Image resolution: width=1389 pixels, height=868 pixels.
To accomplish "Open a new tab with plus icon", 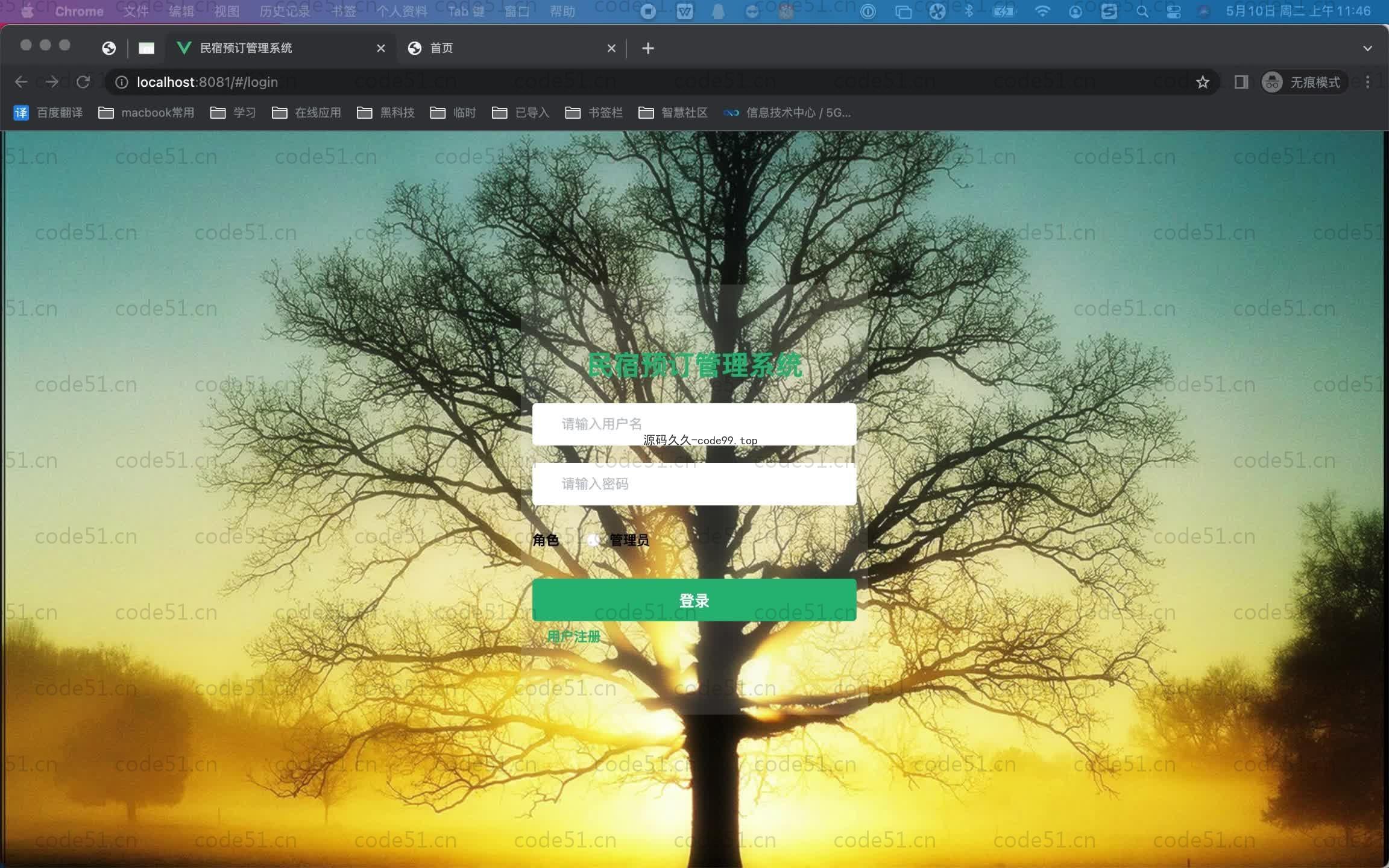I will pyautogui.click(x=647, y=48).
